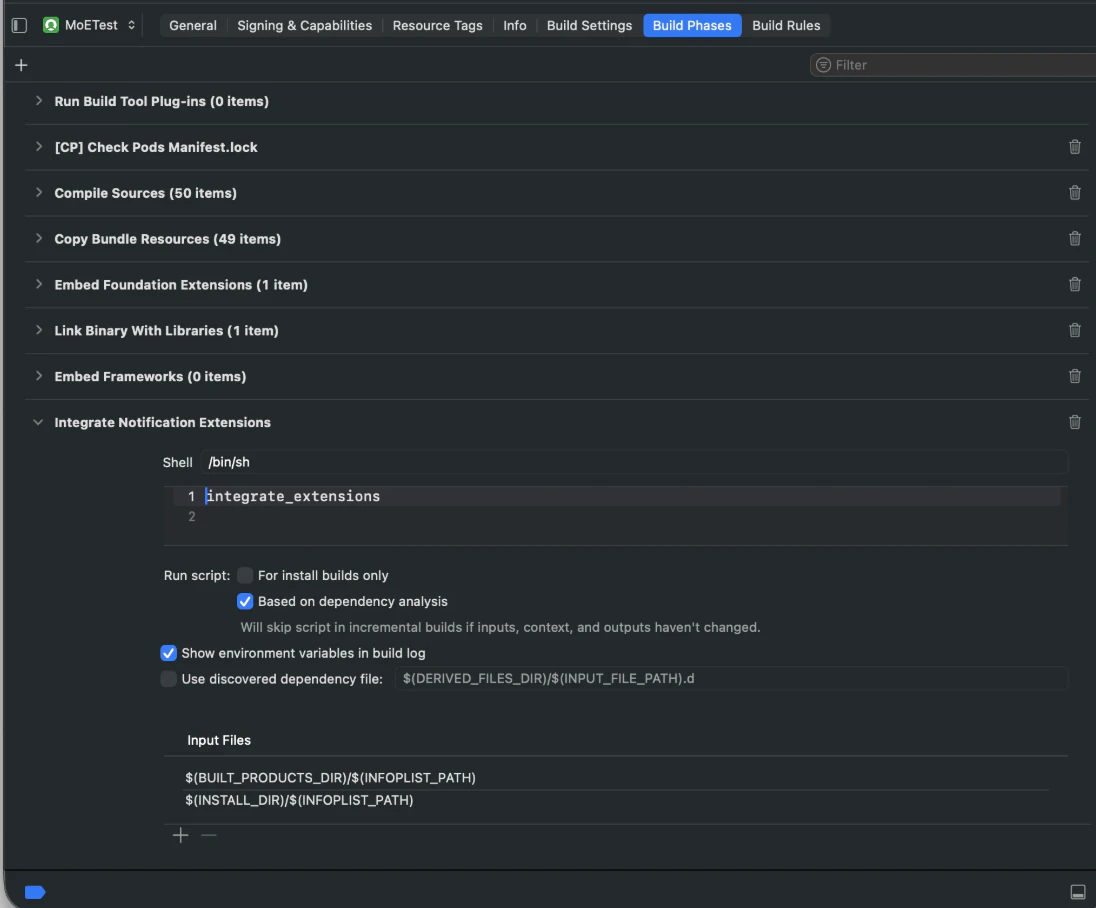Delete the Link Binary With Libraries phase
Image resolution: width=1096 pixels, height=908 pixels.
[x=1074, y=331]
